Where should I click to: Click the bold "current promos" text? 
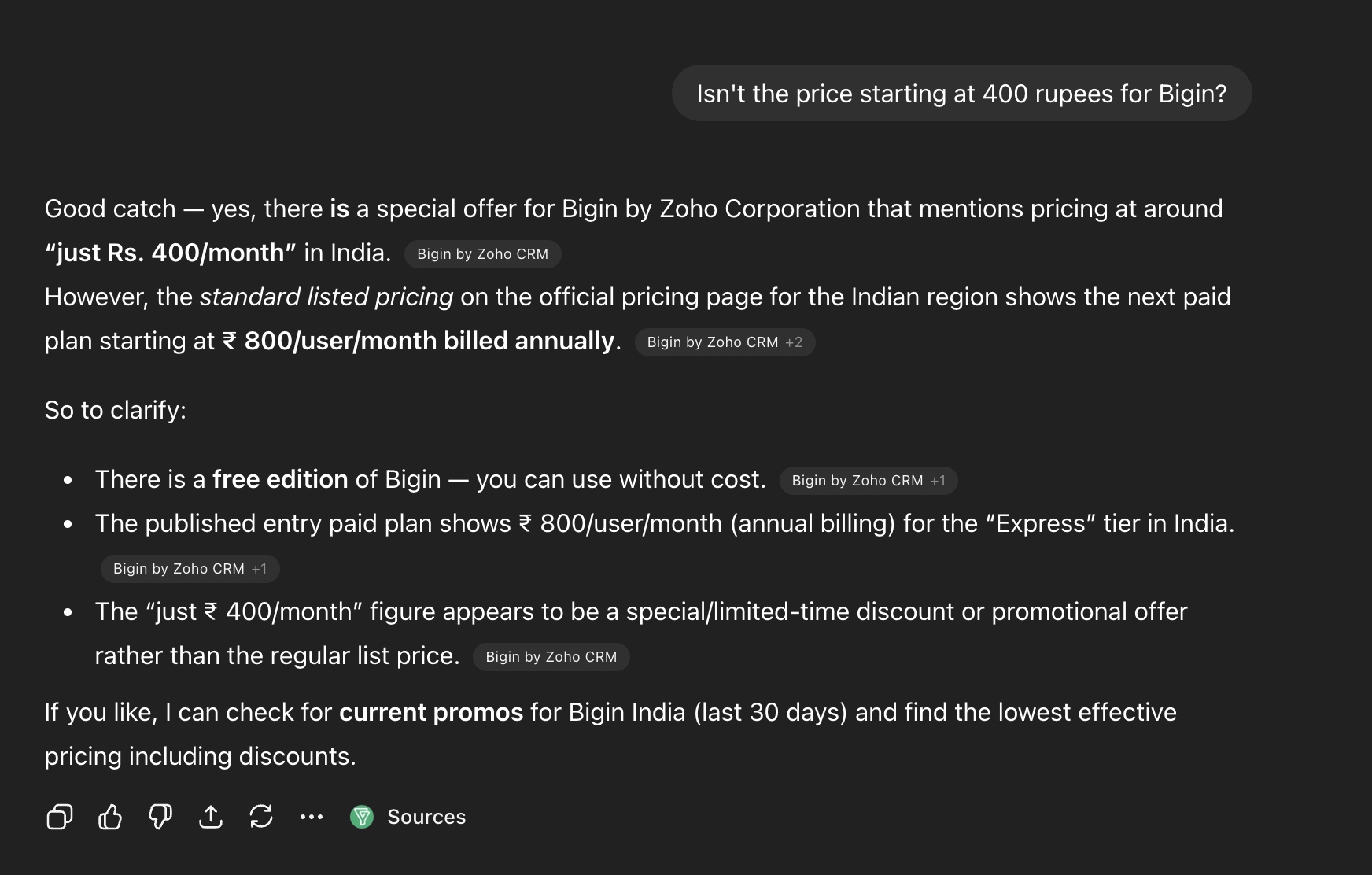coord(431,712)
